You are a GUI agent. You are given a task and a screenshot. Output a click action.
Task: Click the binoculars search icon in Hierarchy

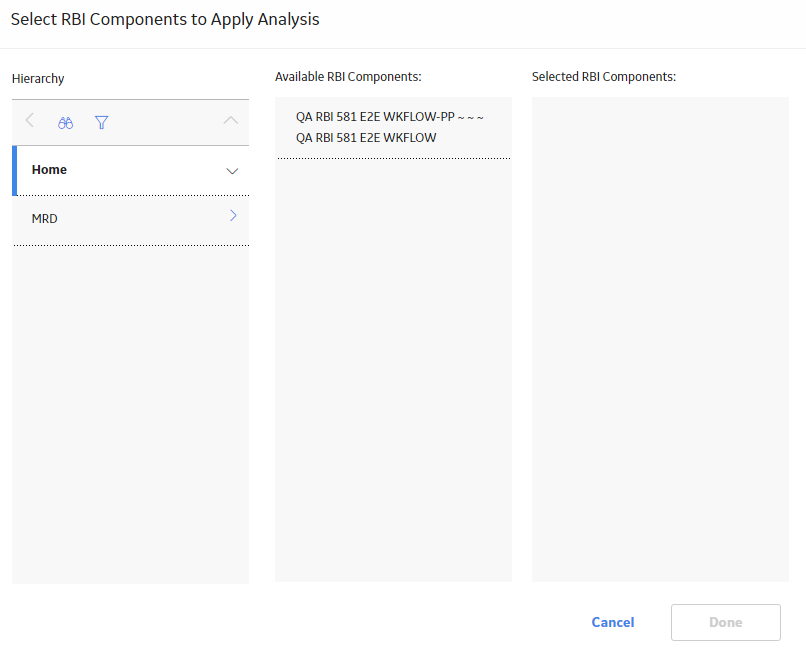click(65, 123)
